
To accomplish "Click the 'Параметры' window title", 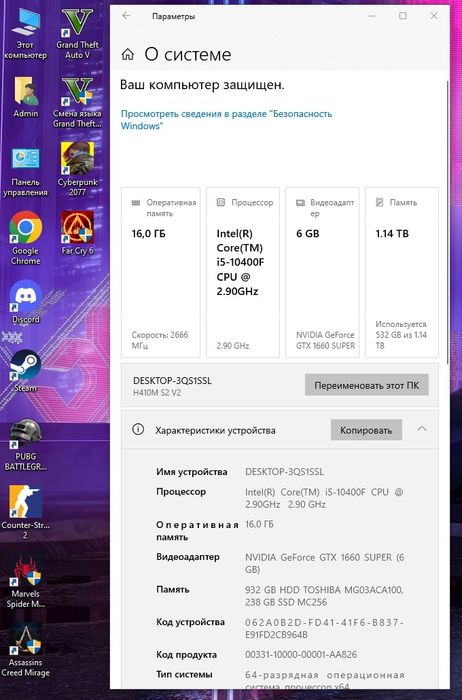I will (x=173, y=17).
